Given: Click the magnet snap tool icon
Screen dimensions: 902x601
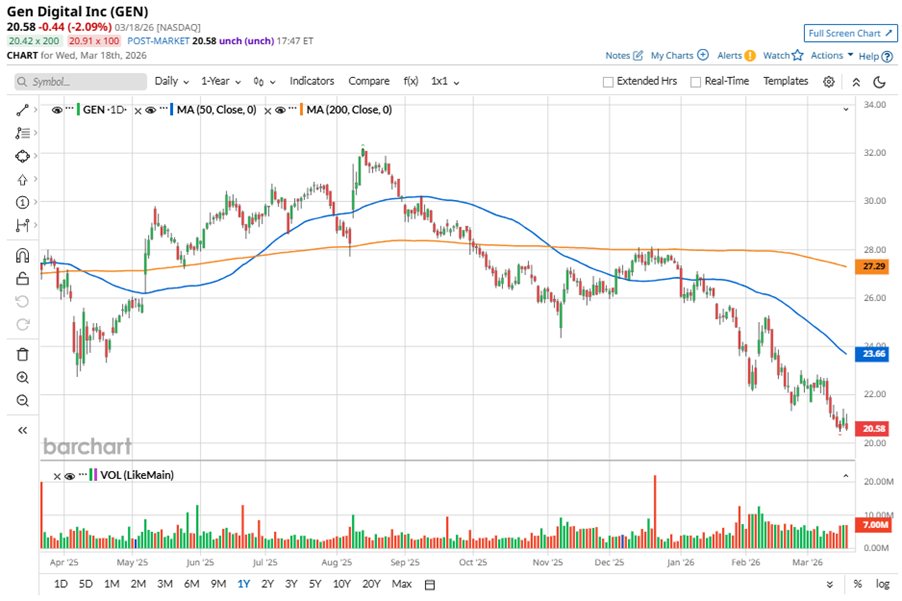Looking at the screenshot, I should pyautogui.click(x=22, y=256).
